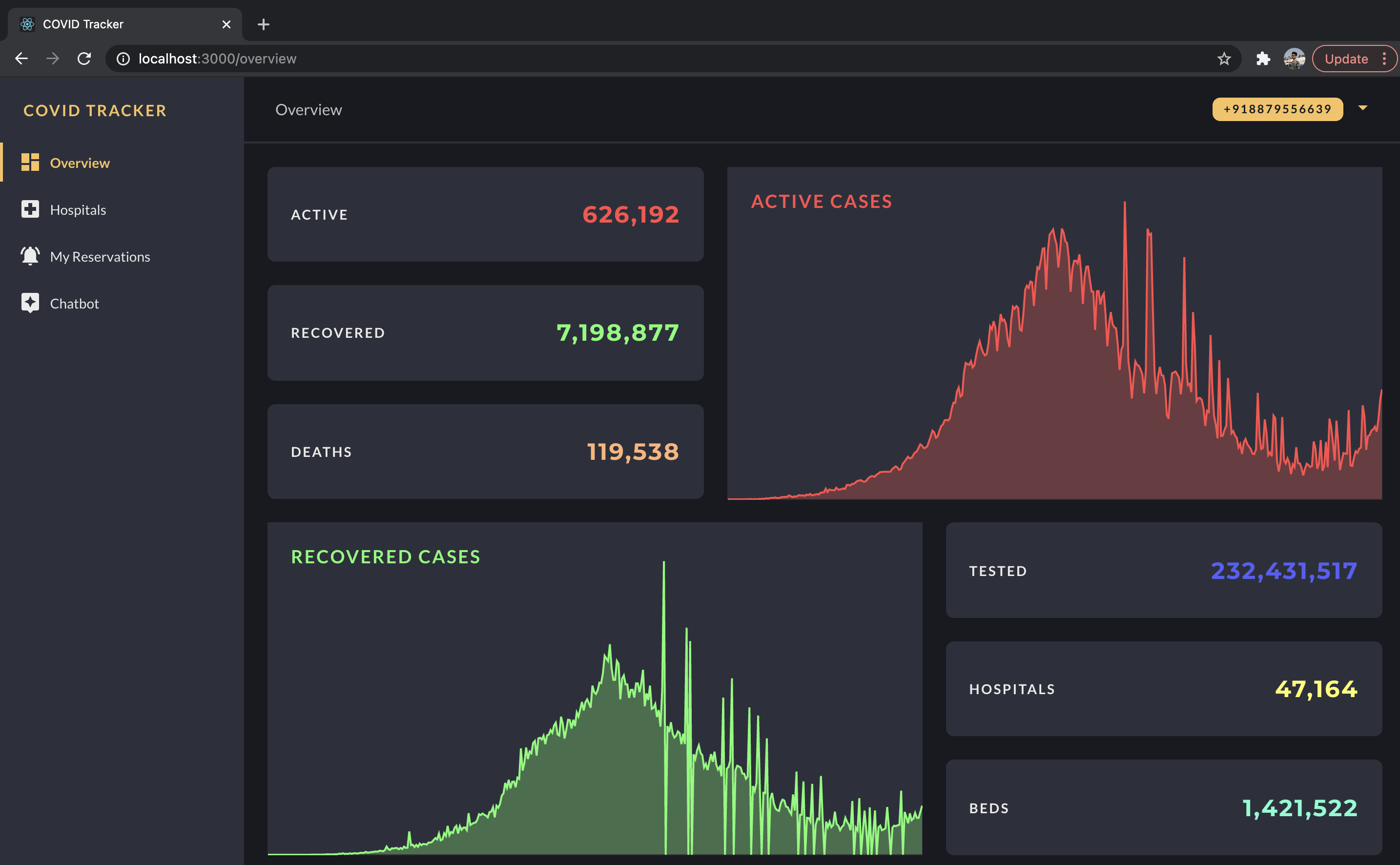Go to My Reservations page

[100, 257]
